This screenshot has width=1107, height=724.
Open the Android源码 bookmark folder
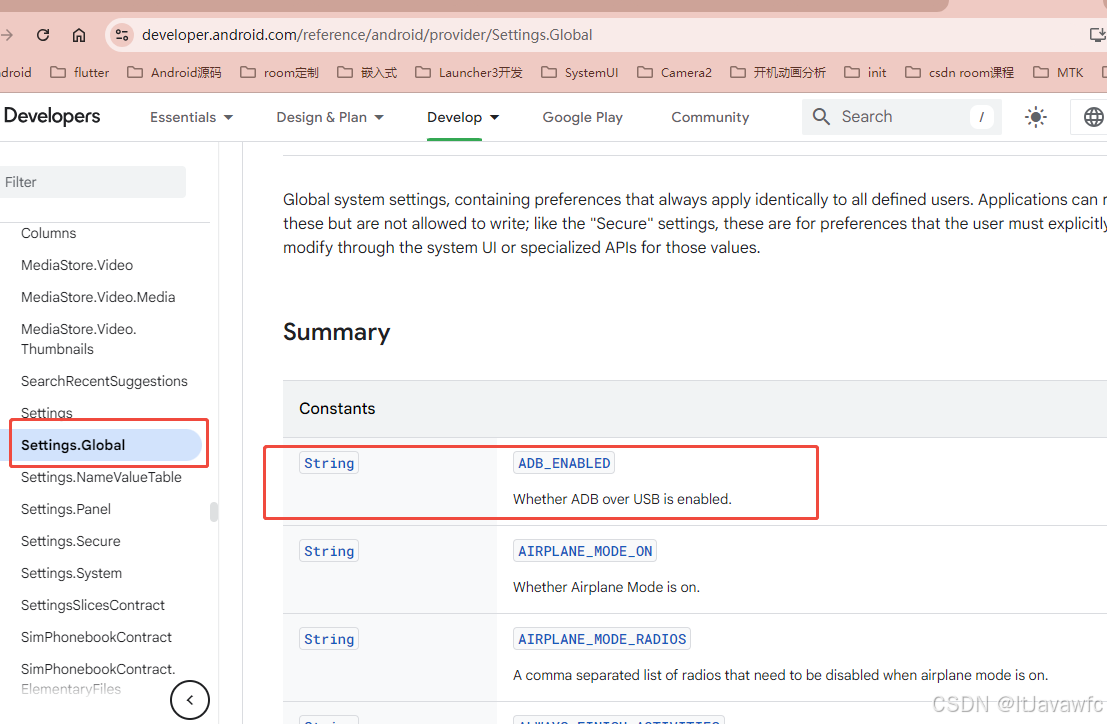point(174,73)
